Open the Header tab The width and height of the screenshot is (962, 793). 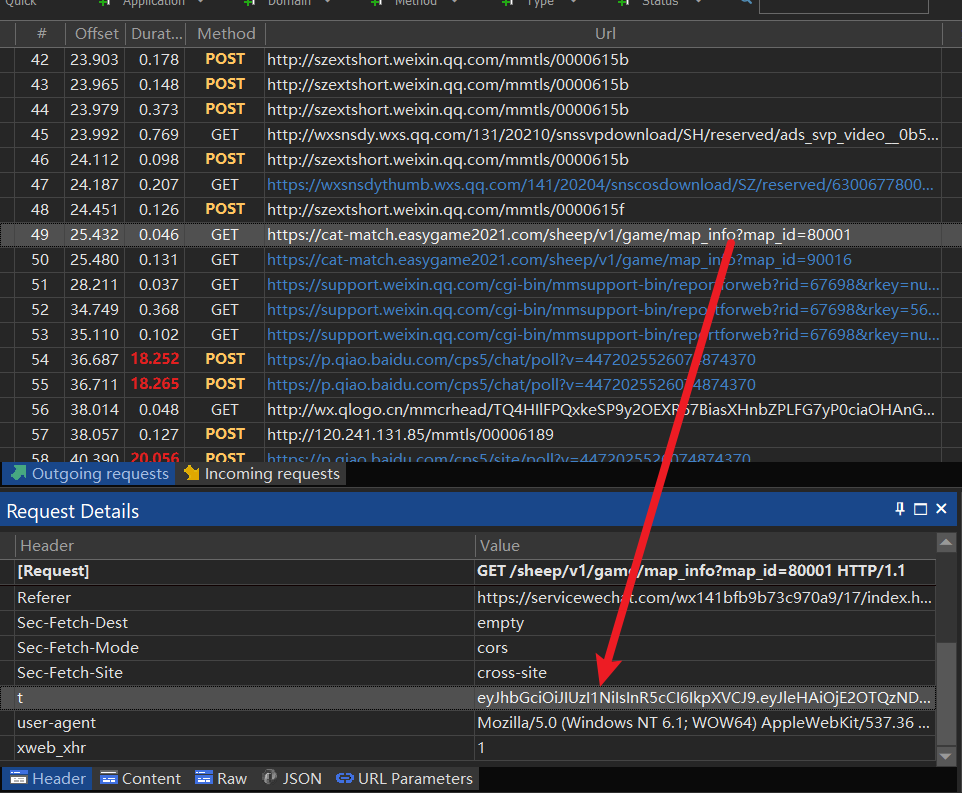click(47, 778)
